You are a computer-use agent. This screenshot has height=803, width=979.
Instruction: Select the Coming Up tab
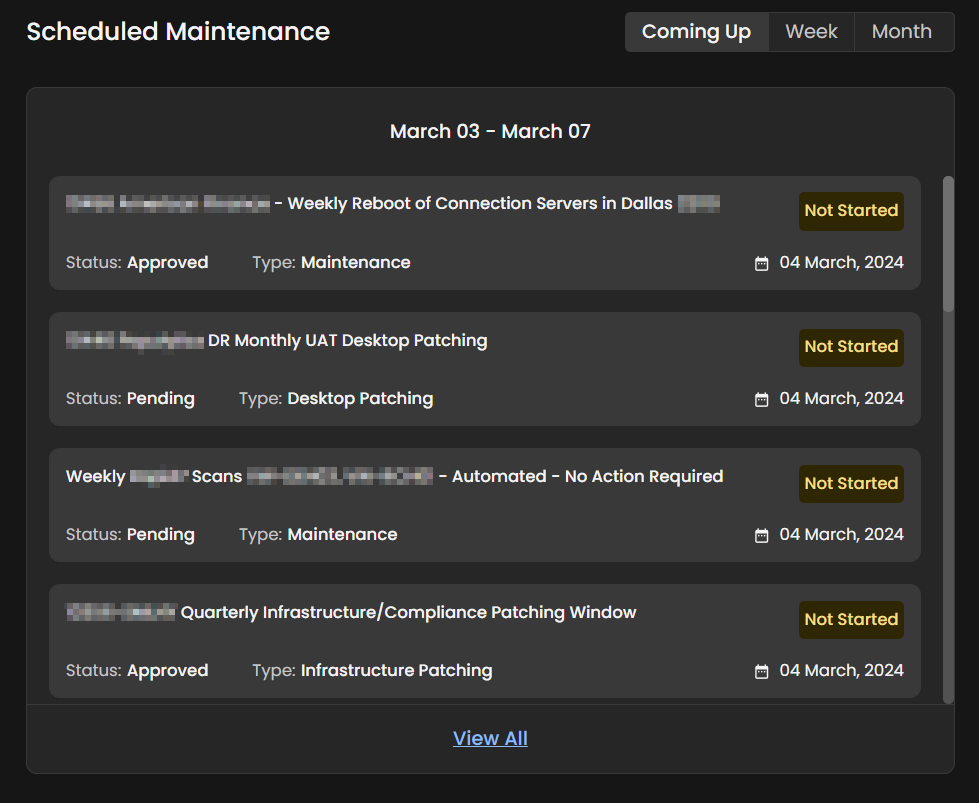pyautogui.click(x=696, y=31)
